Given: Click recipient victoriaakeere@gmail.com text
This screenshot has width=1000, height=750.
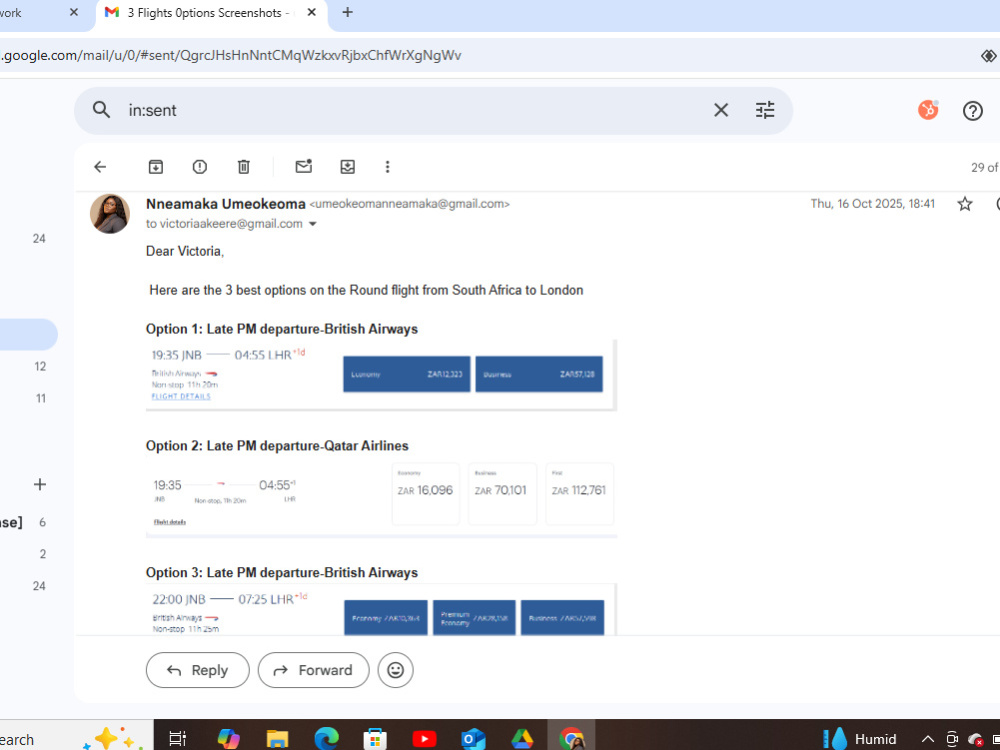Looking at the screenshot, I should tap(231, 224).
